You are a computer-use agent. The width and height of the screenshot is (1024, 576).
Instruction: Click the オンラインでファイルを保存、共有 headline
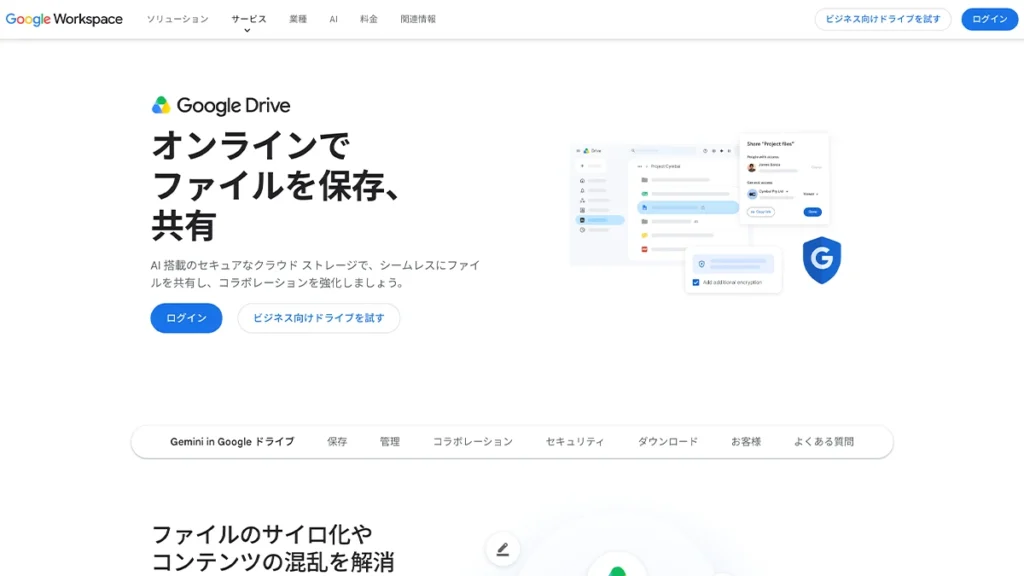(x=275, y=185)
